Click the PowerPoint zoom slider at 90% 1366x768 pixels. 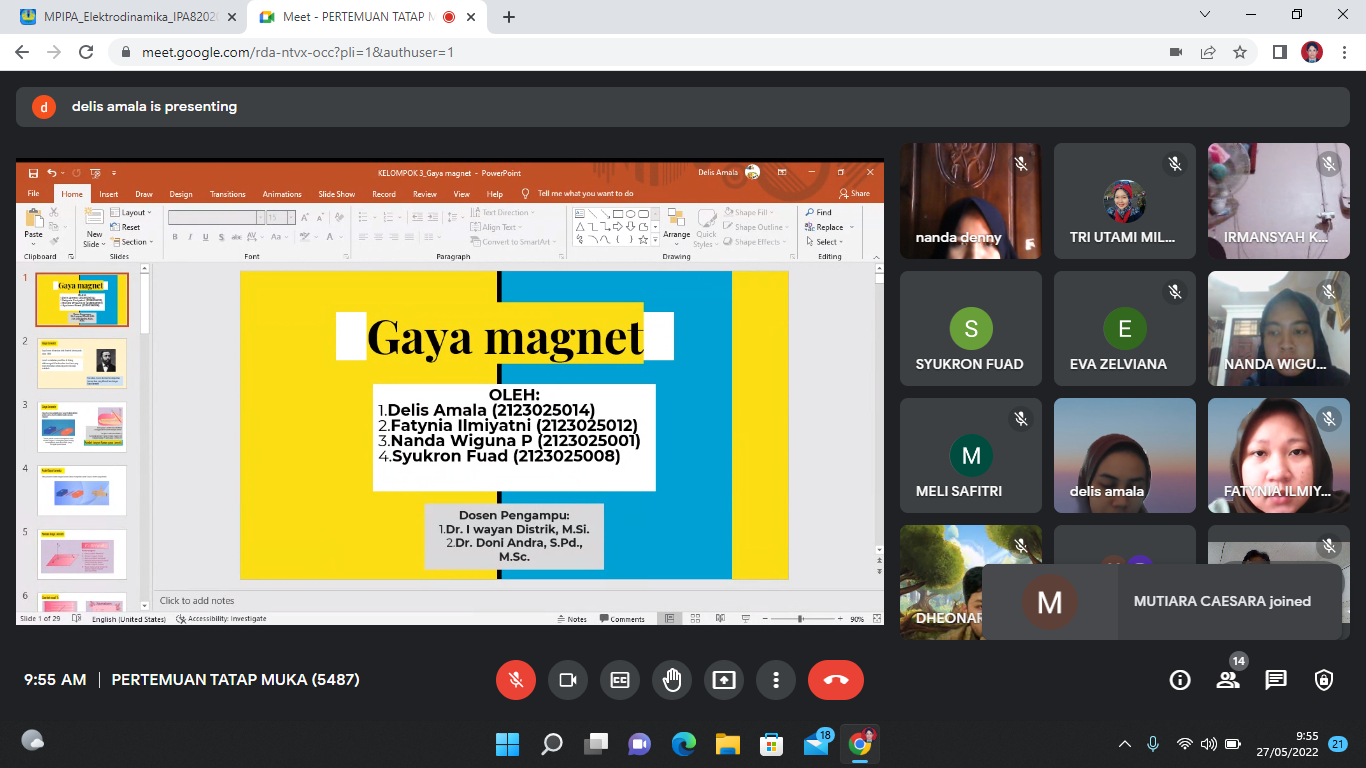(x=800, y=619)
